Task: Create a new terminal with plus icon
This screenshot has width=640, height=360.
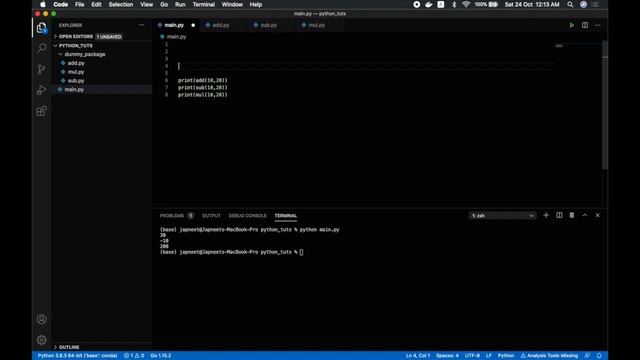Action: tap(546, 216)
